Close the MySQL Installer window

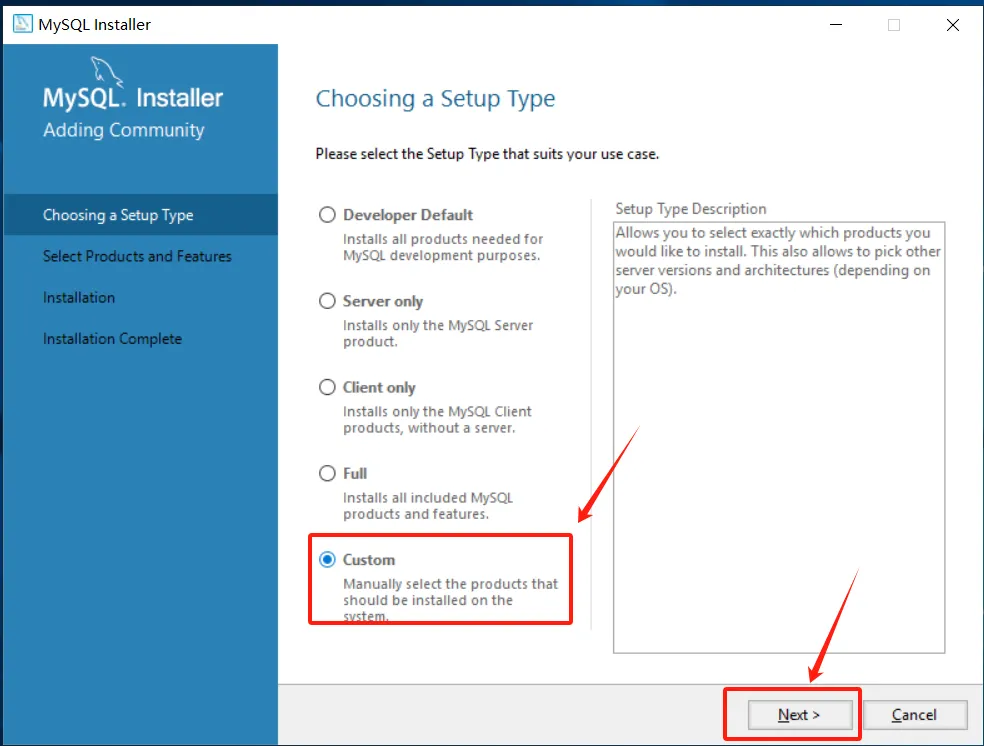pyautogui.click(x=953, y=24)
